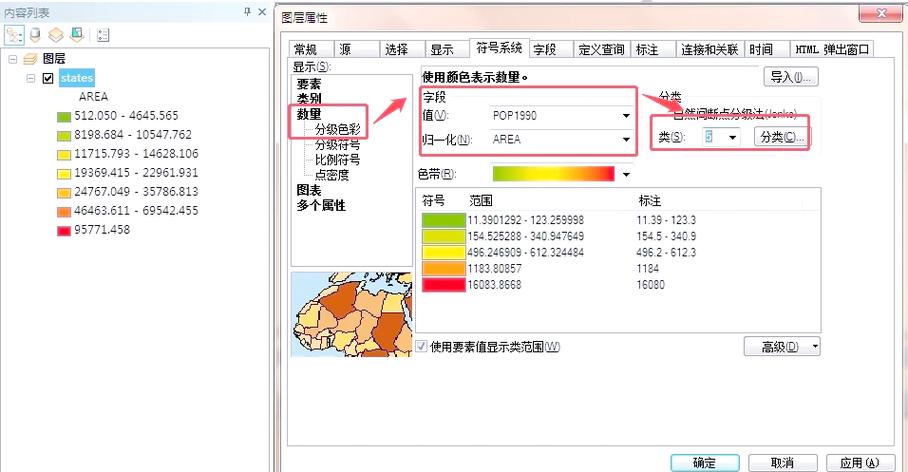Select 多个属性 in the display list
Screen dimensions: 908x472
pos(321,205)
